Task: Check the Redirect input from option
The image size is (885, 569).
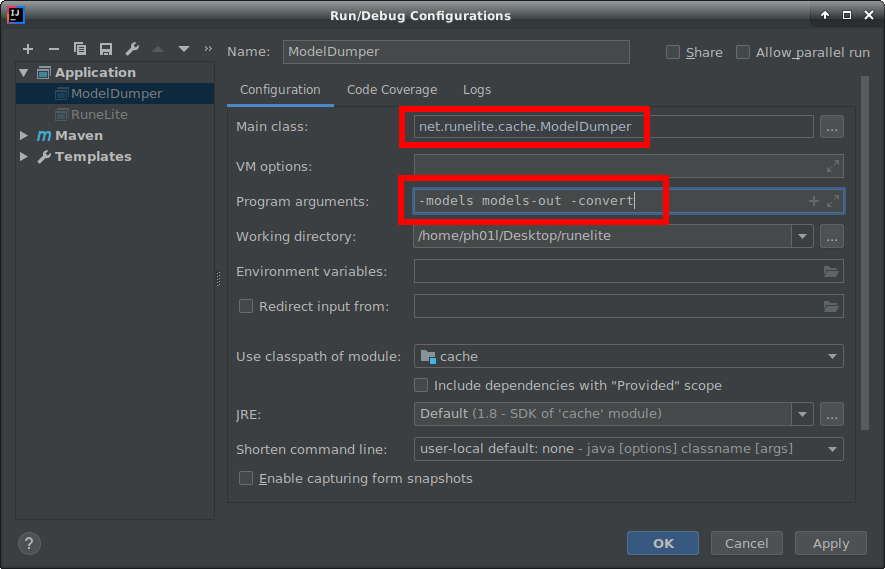Action: click(x=246, y=306)
